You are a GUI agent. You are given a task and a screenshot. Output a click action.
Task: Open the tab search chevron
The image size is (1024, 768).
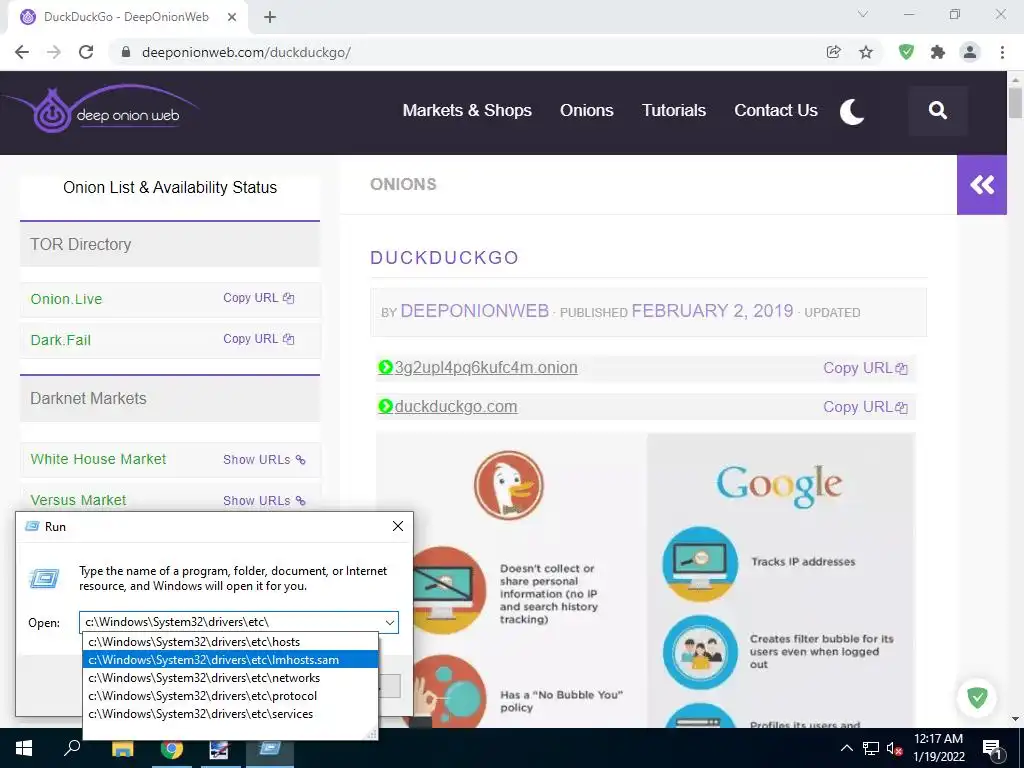(x=863, y=14)
